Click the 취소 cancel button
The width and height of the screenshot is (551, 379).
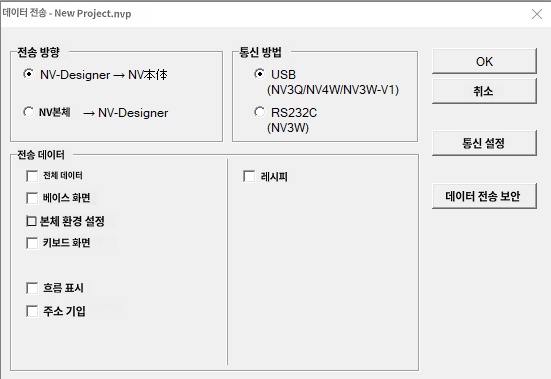click(x=484, y=91)
